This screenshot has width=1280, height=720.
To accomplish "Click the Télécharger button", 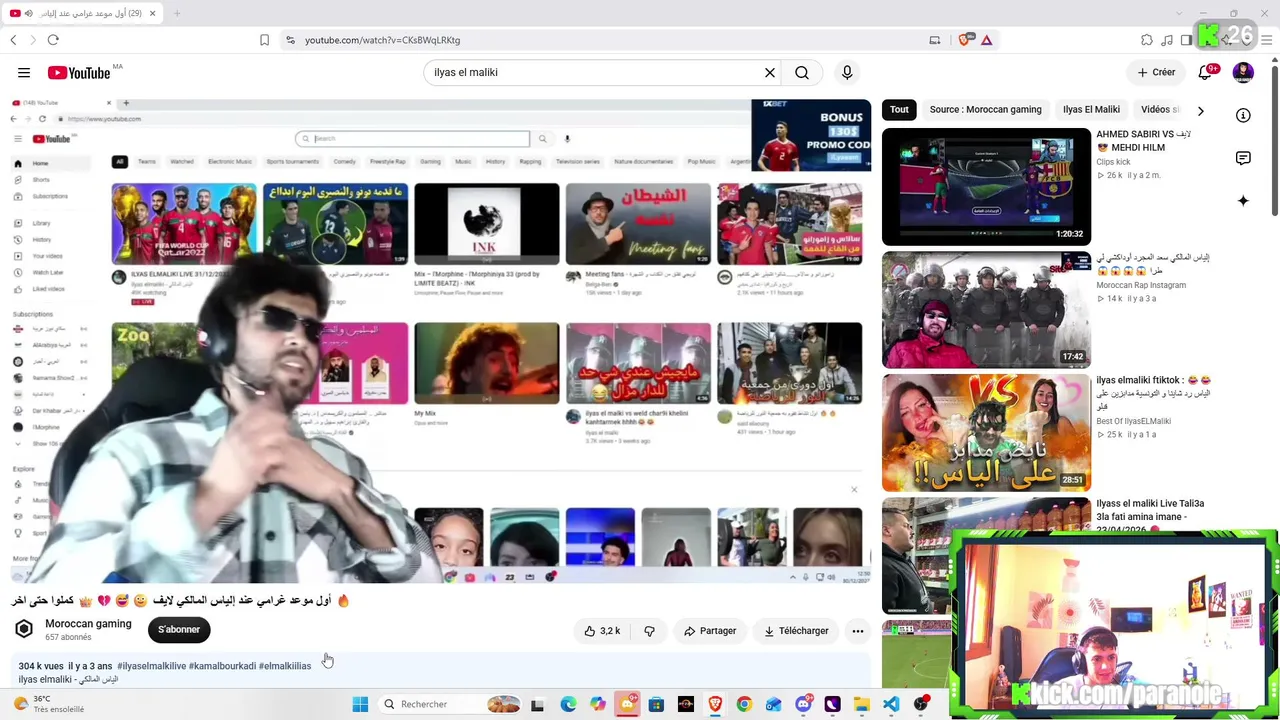I will point(797,631).
